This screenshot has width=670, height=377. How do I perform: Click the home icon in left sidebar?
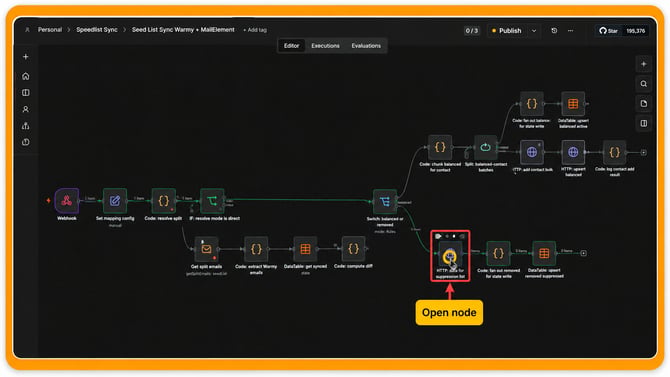(x=26, y=76)
